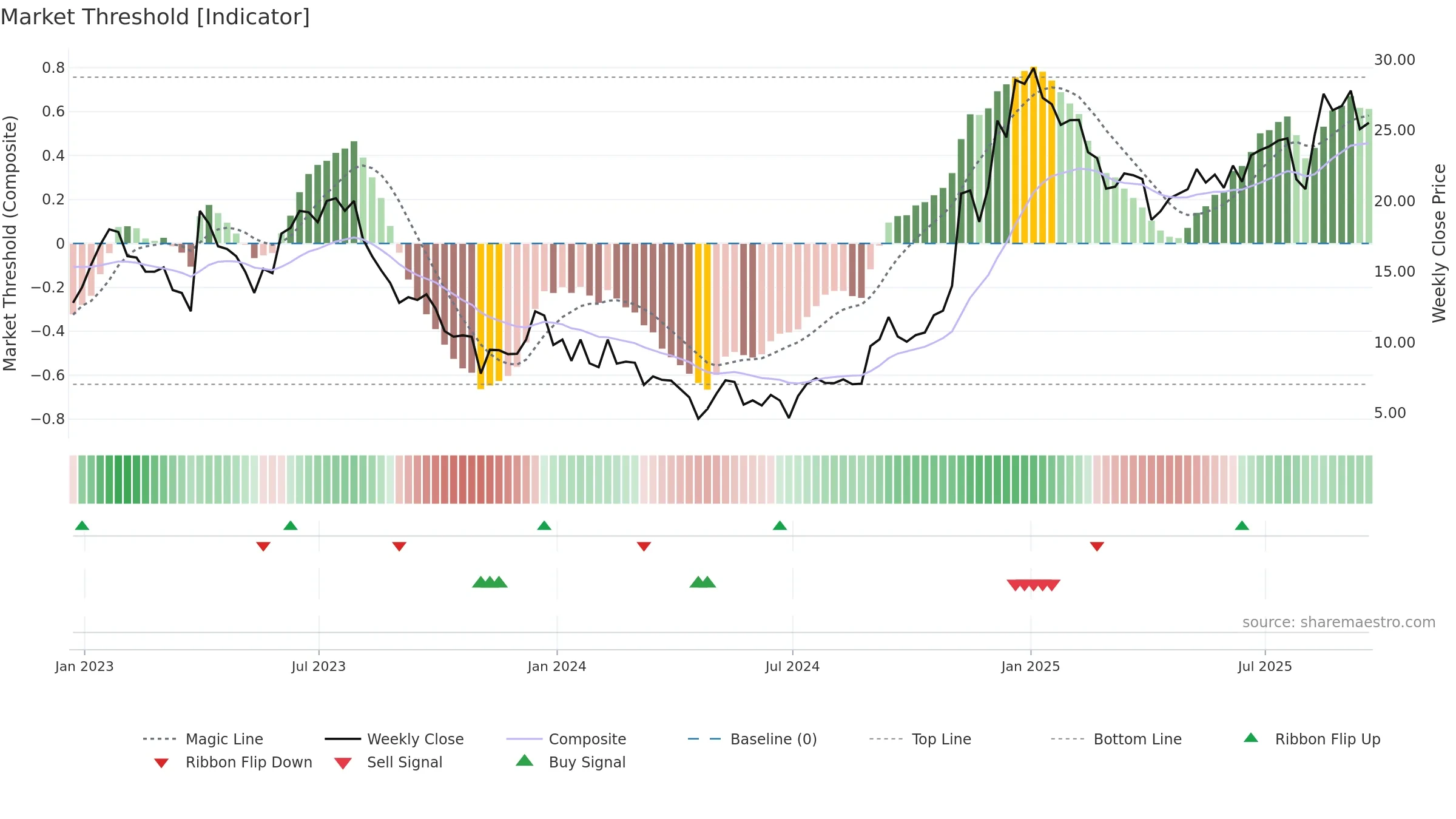Toggle the Baseline (0) legend entry
Image resolution: width=1456 pixels, height=819 pixels.
pos(752,739)
